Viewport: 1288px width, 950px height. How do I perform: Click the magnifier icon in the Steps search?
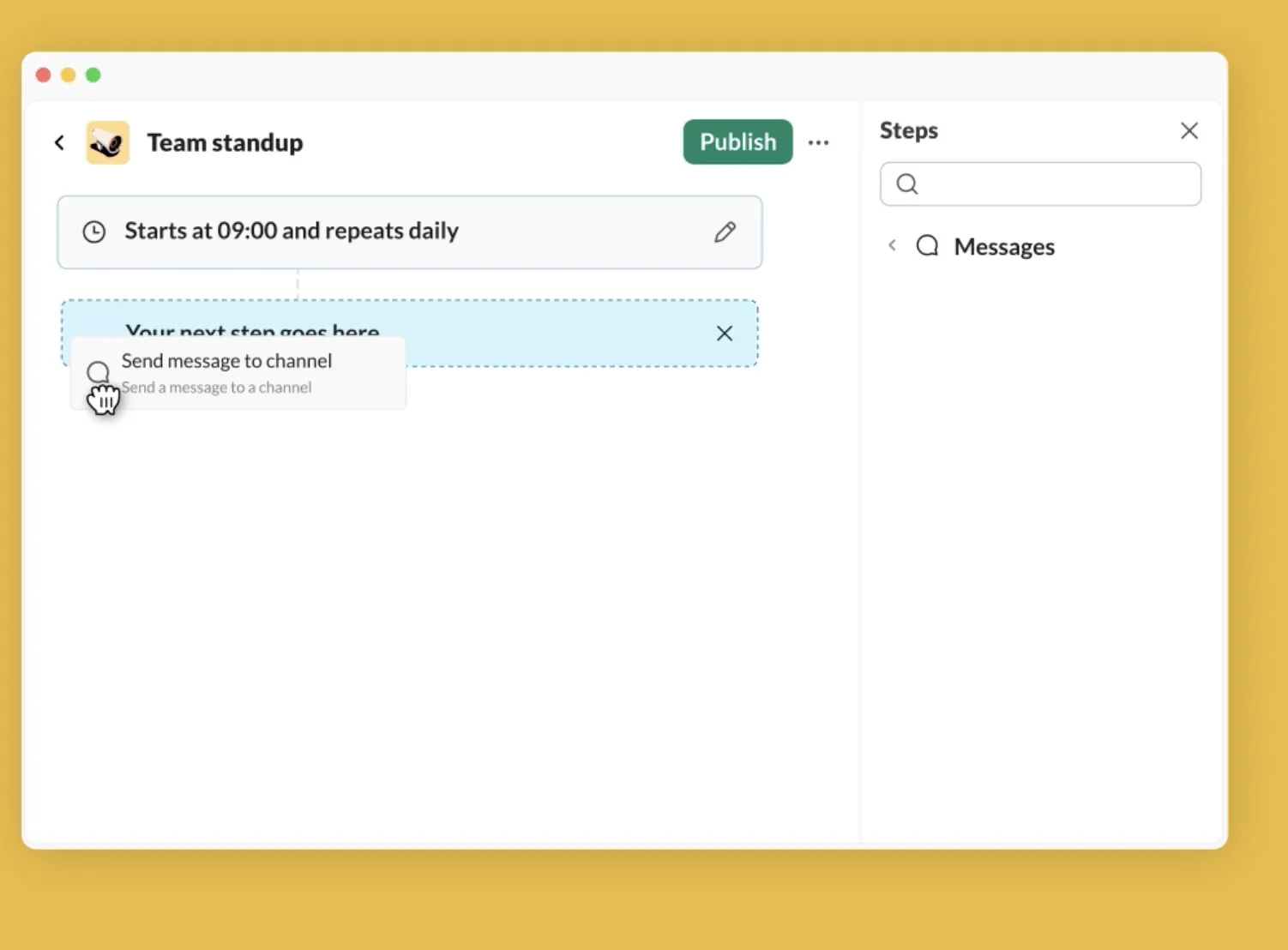(x=907, y=184)
